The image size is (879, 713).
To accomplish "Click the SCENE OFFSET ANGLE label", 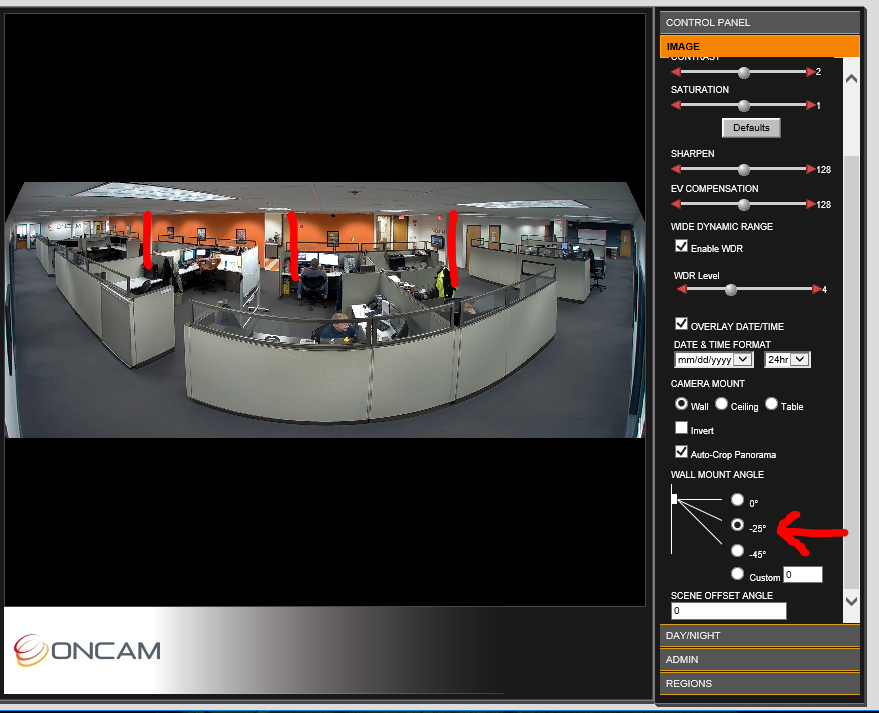I will point(721,595).
